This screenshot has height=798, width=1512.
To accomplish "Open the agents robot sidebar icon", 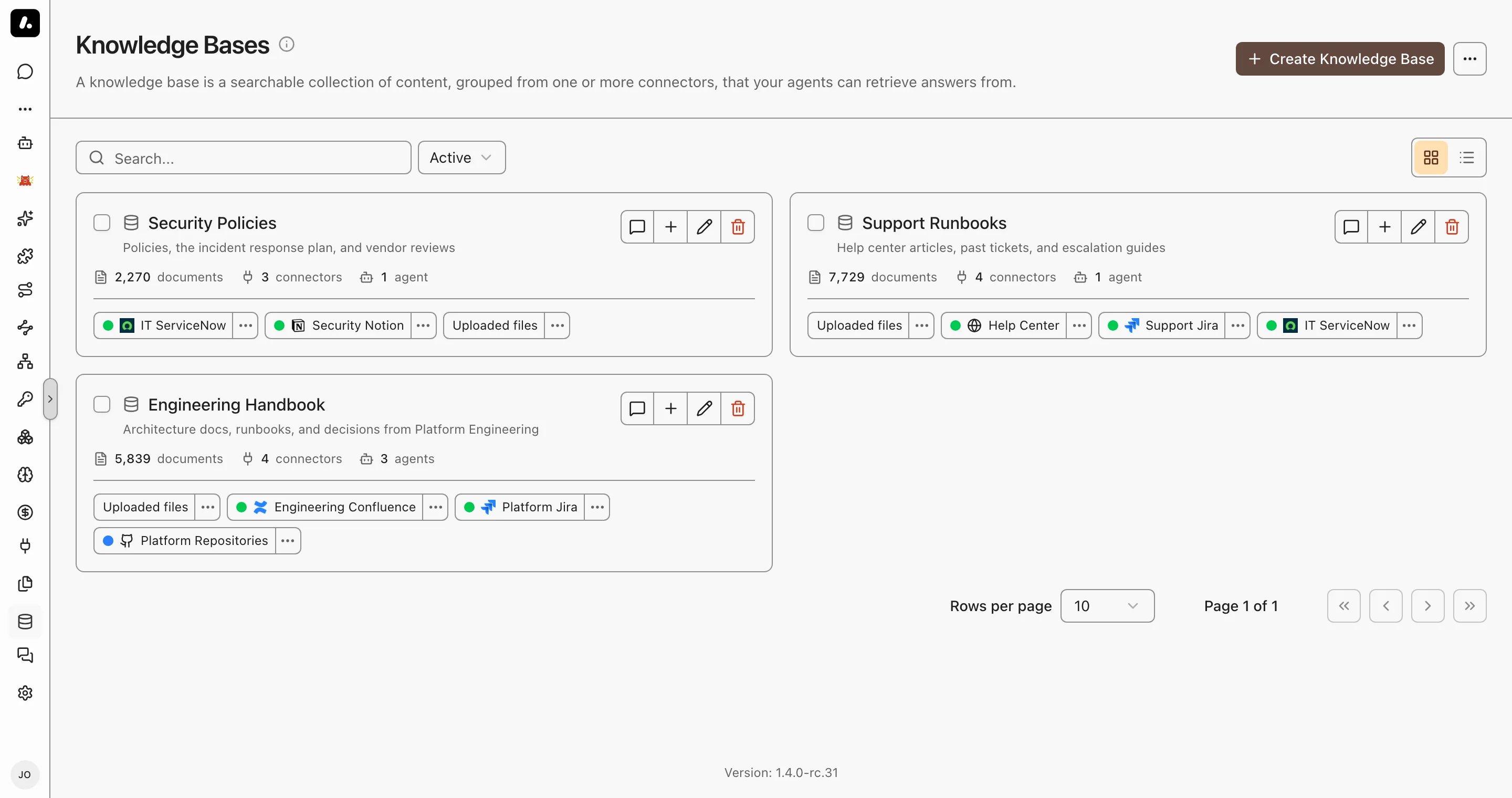I will pos(25,143).
